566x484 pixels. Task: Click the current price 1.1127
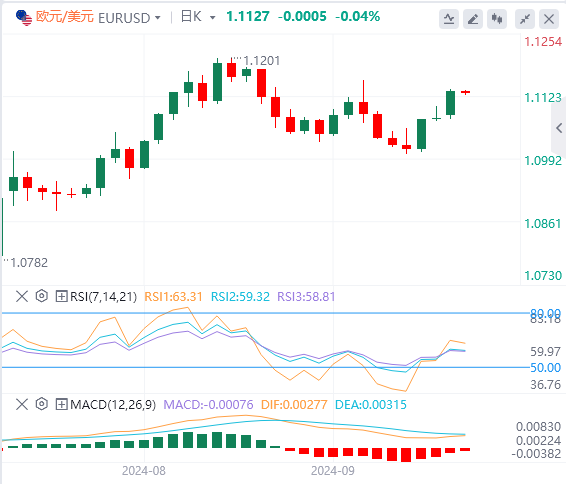[248, 17]
